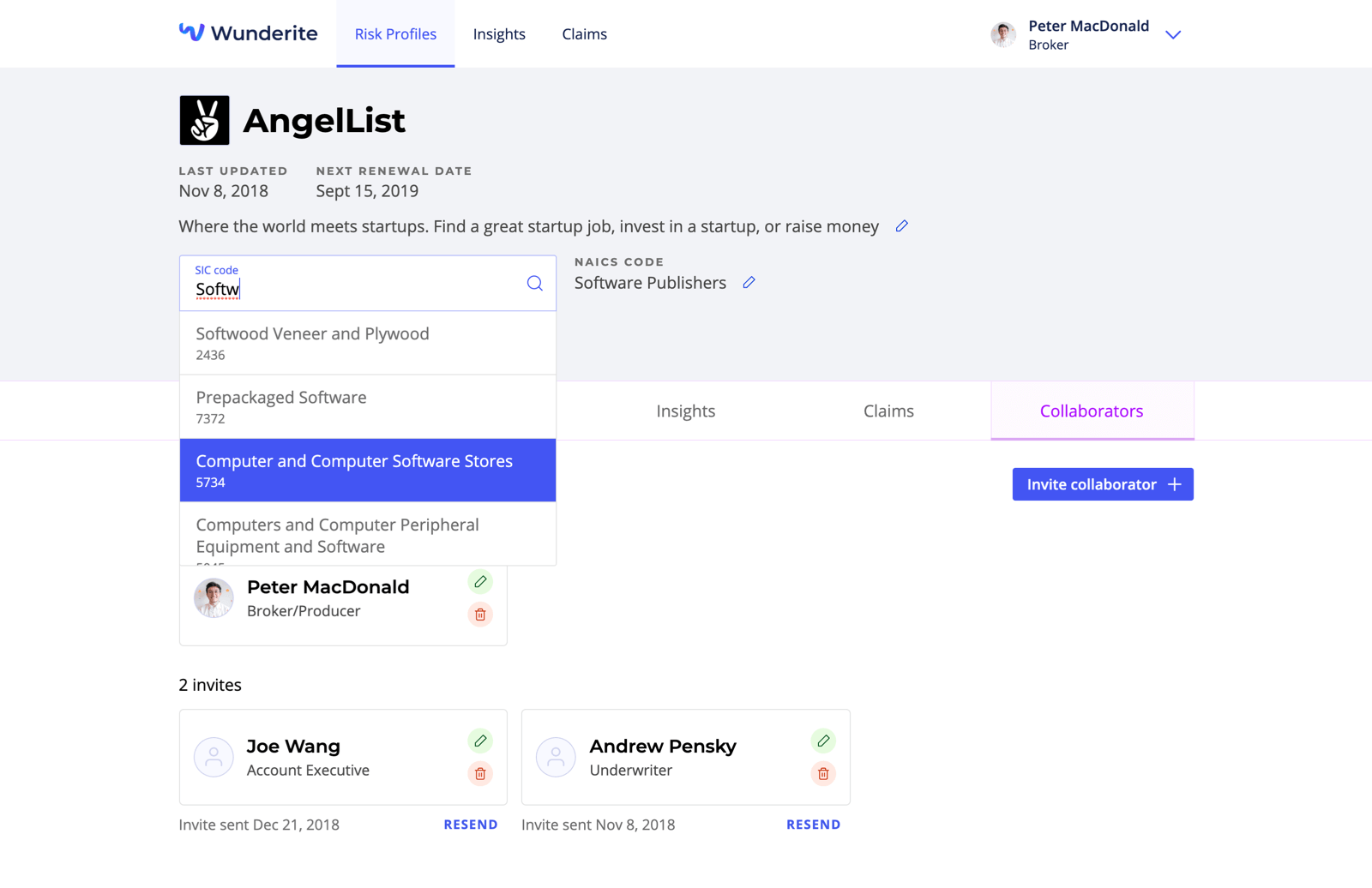Select Softwood Veneer and Plywood option
Image resolution: width=1372 pixels, height=888 pixels.
pyautogui.click(x=368, y=343)
